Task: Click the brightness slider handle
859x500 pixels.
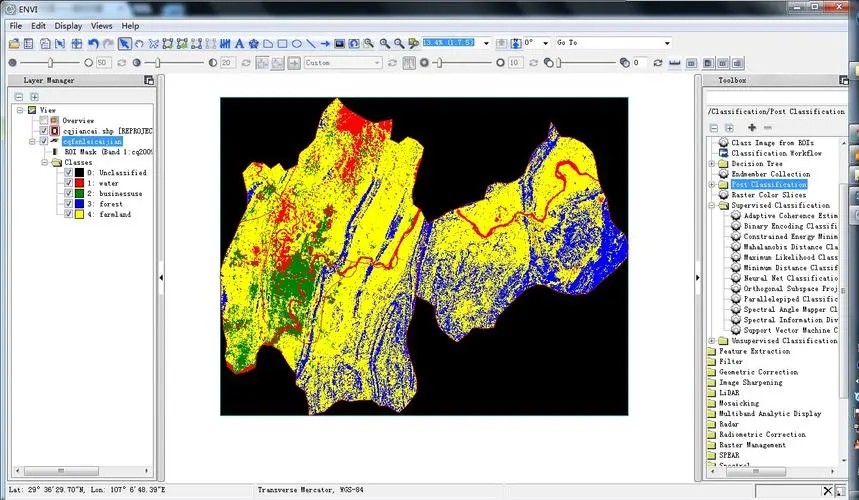Action: [50, 63]
